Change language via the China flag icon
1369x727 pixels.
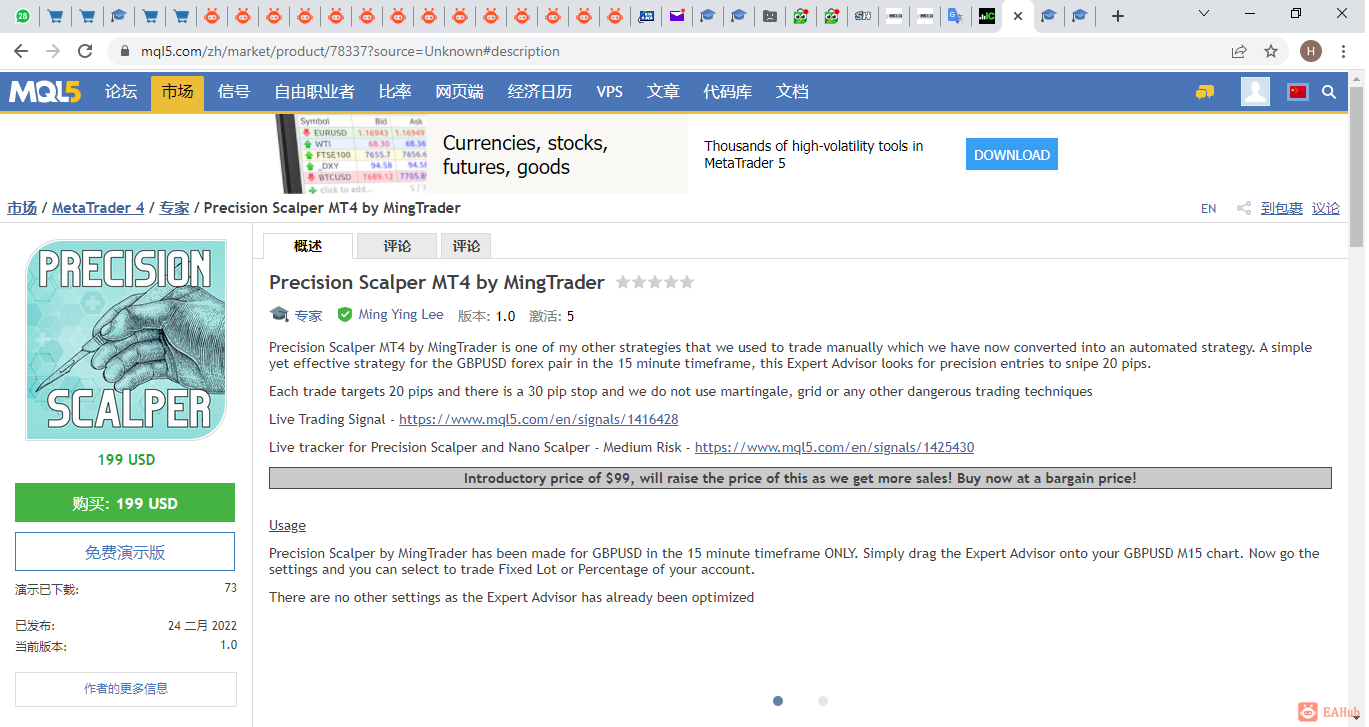click(x=1298, y=92)
